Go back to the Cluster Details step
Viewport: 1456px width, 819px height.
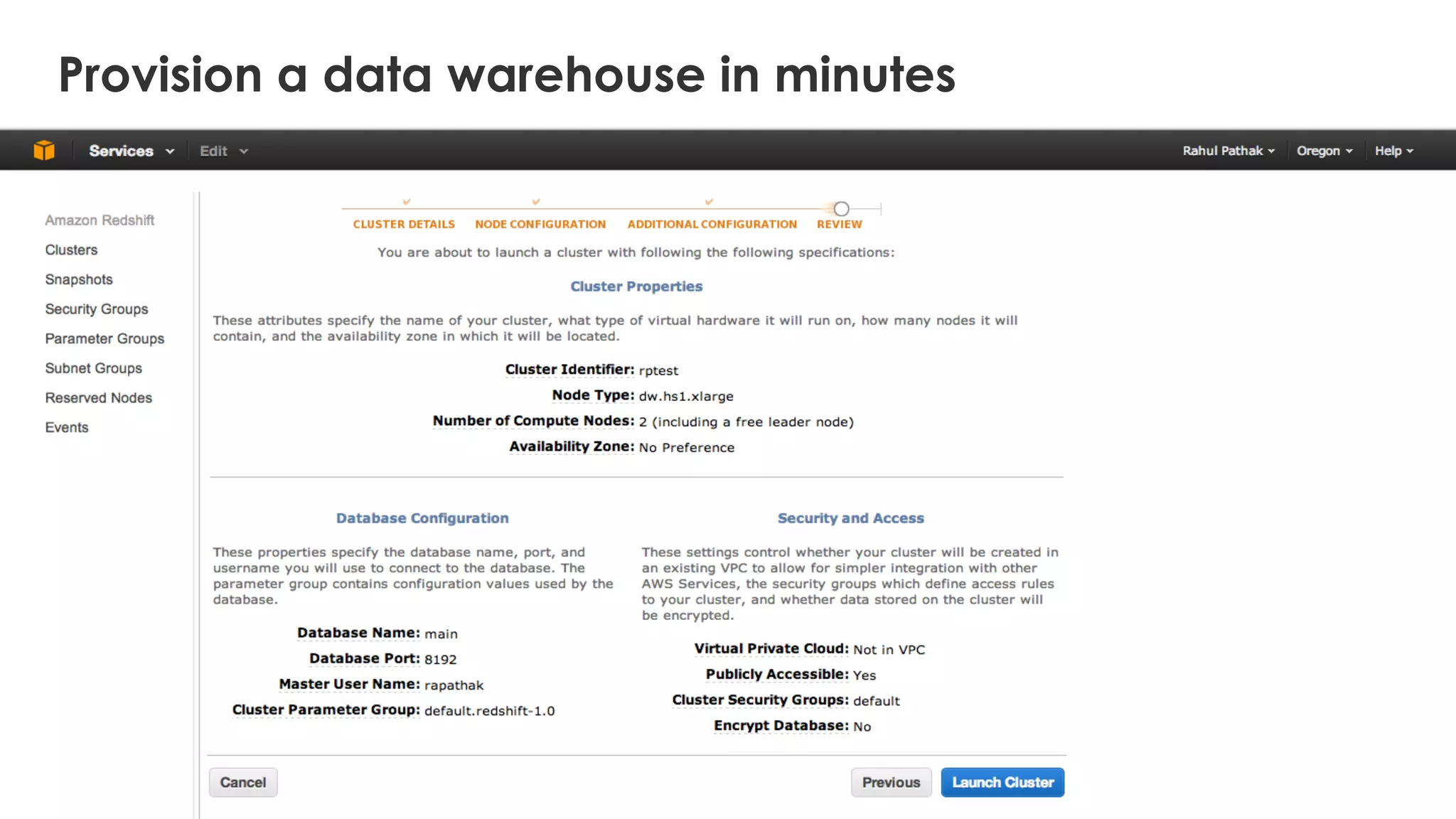[x=404, y=224]
